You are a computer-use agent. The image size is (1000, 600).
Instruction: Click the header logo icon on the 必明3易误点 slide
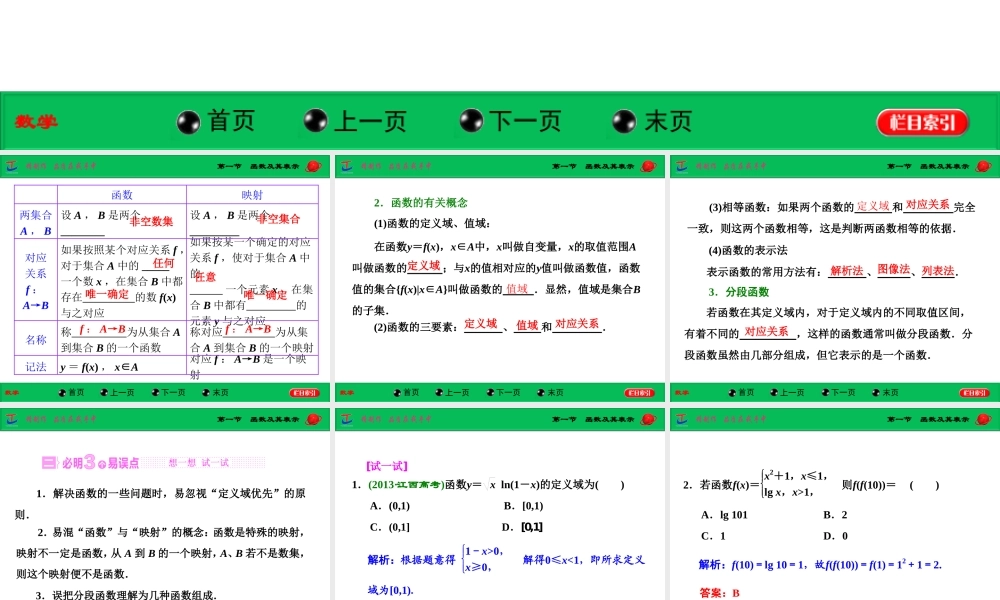pos(12,418)
